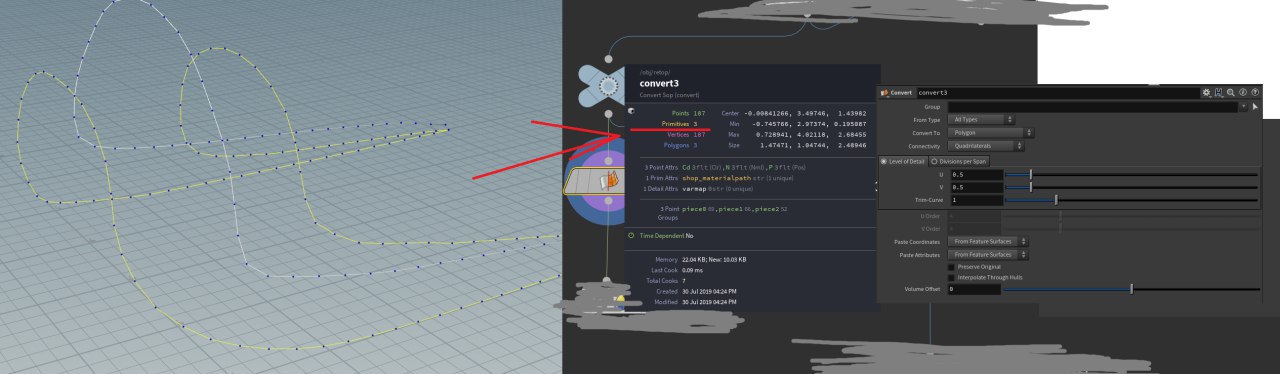Enable Interpolate Through Hulls checkbox
Viewport: 1280px width, 374px height.
tap(951, 277)
